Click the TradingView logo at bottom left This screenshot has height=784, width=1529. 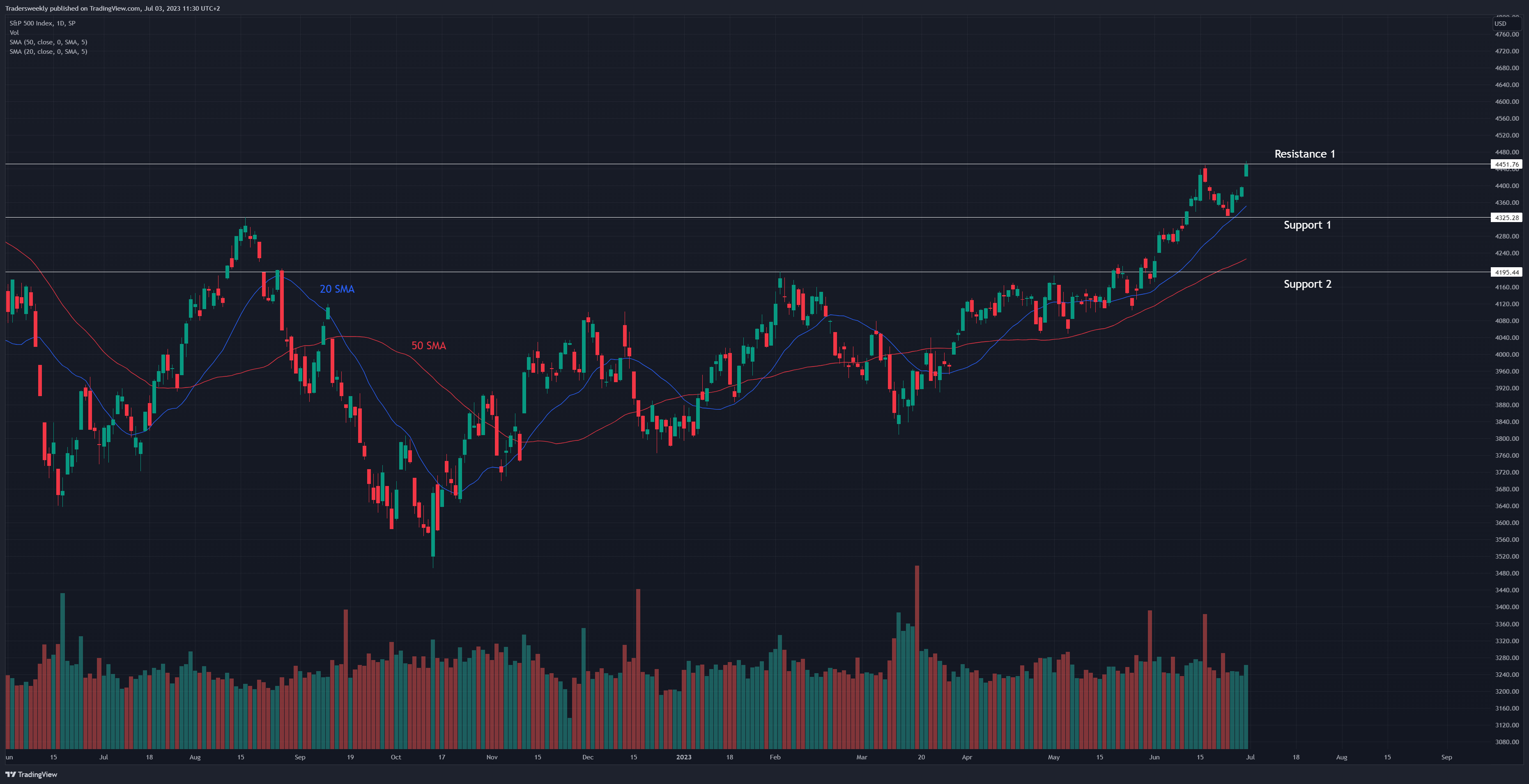(32, 775)
